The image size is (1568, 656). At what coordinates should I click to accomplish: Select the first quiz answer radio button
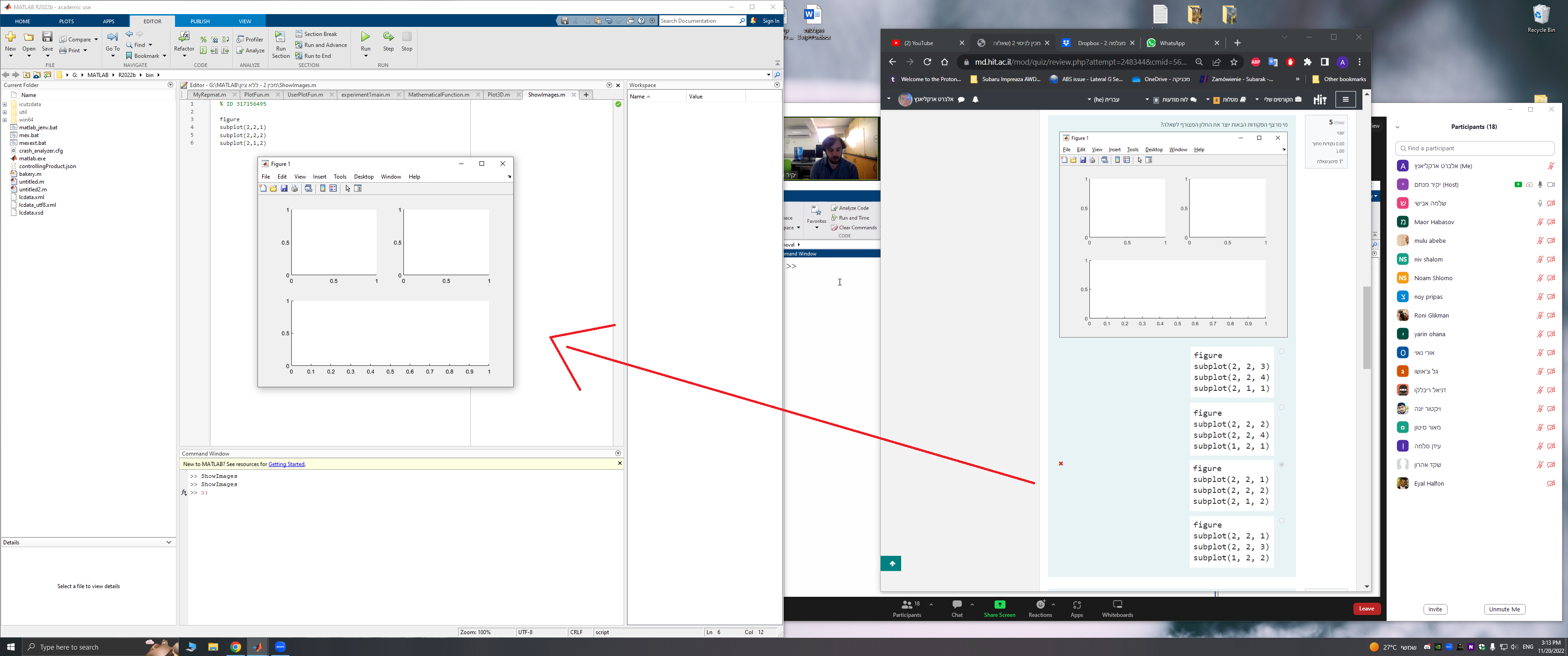(1281, 351)
